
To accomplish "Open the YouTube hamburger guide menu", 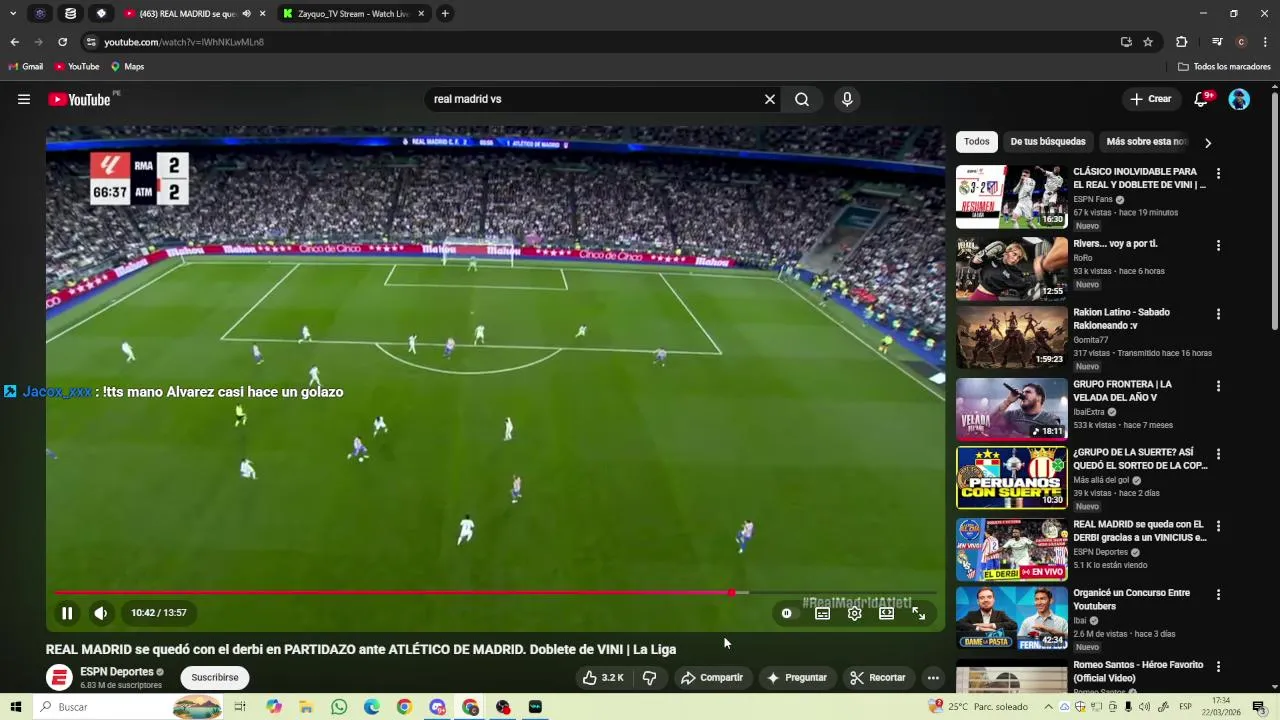I will coord(24,99).
